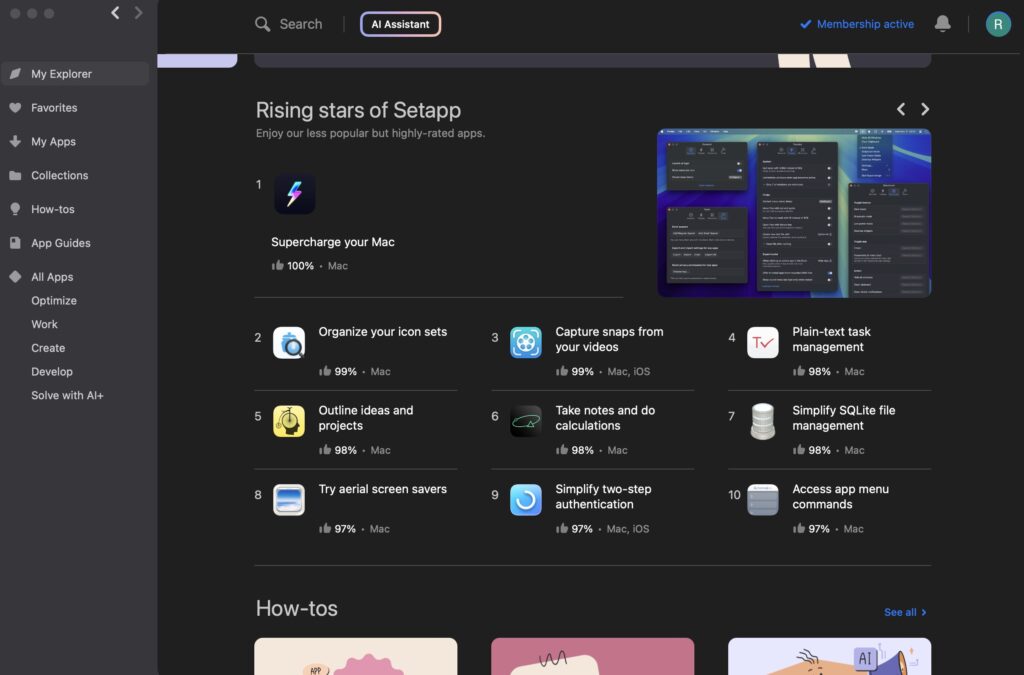Click the Favorites heart icon
The height and width of the screenshot is (675, 1024).
15,108
